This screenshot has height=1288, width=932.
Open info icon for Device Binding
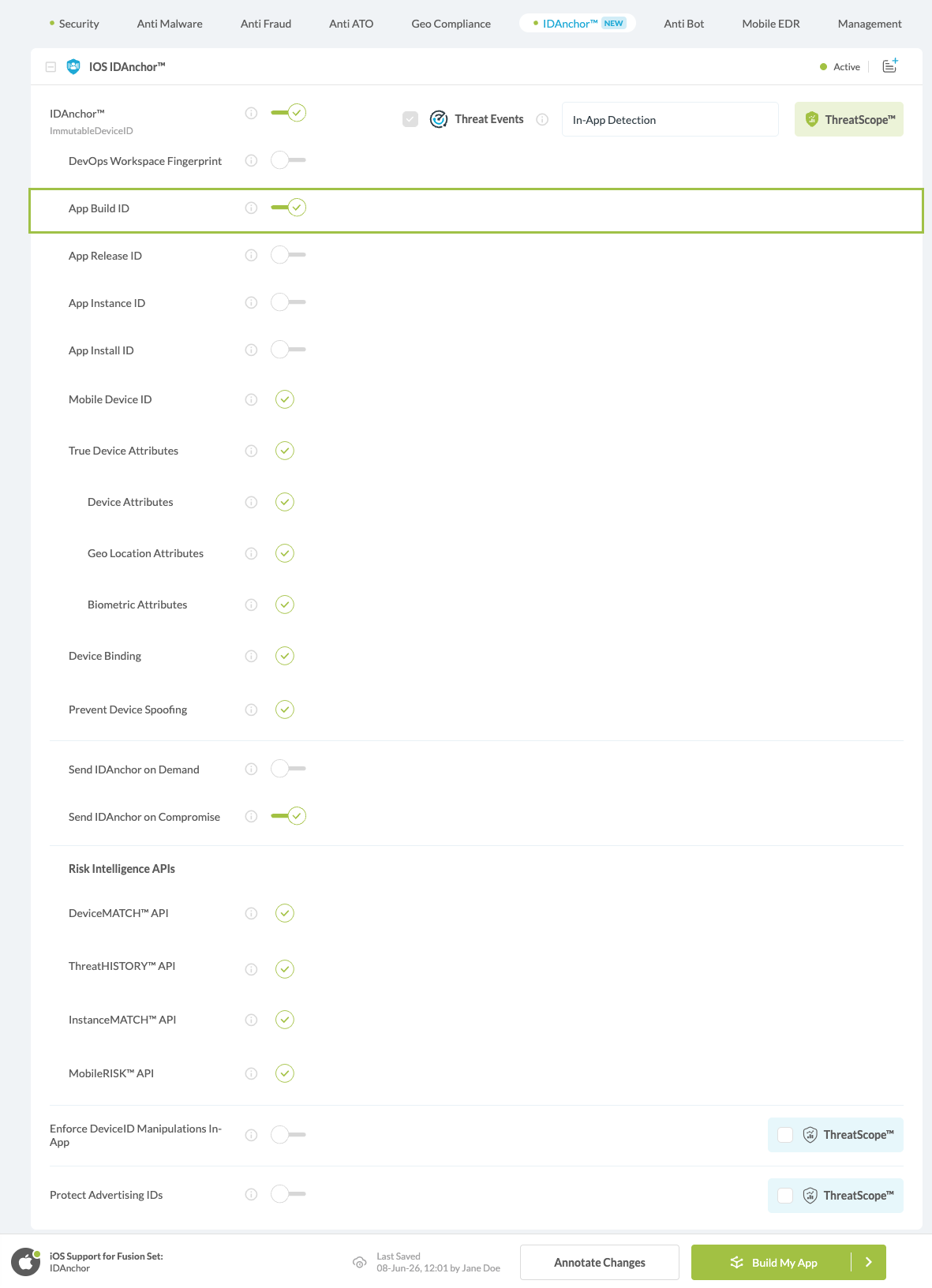251,656
